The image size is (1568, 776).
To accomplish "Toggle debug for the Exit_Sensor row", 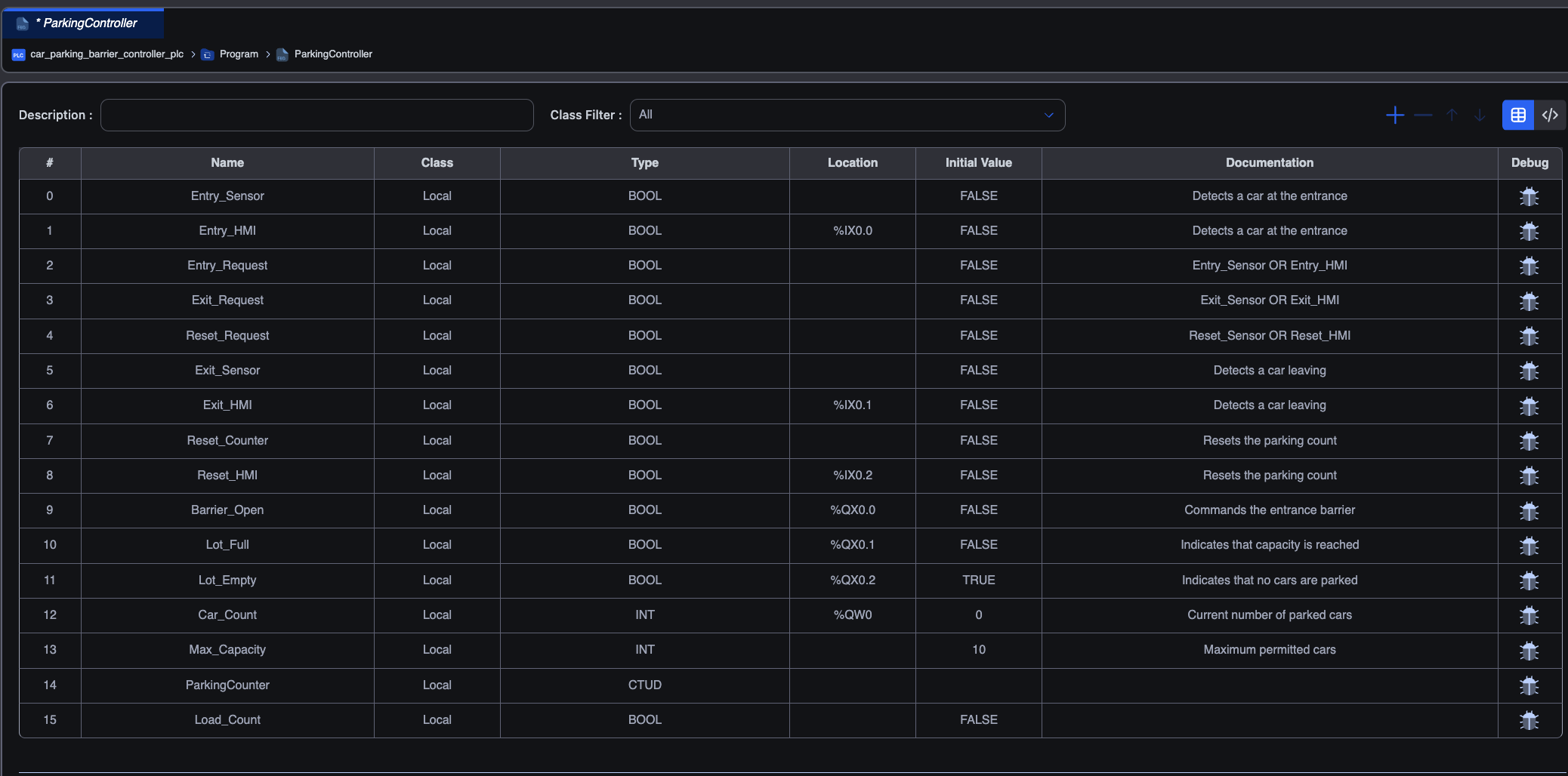I will (1529, 371).
